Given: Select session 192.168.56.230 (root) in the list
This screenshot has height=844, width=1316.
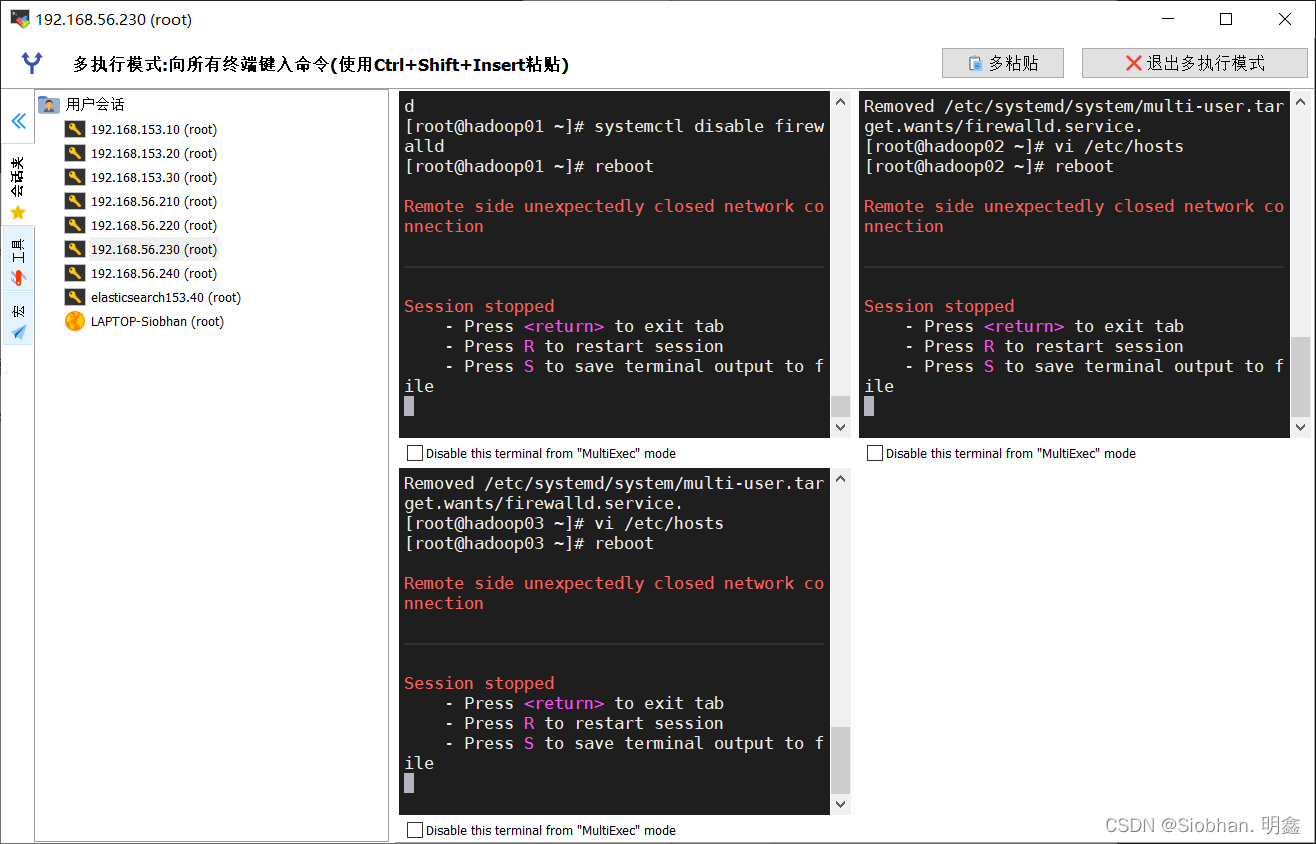Looking at the screenshot, I should point(153,249).
